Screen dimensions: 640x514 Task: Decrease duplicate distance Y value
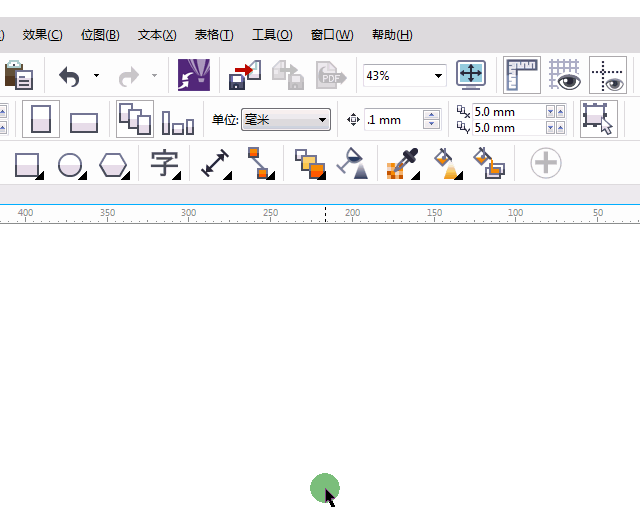[551, 128]
